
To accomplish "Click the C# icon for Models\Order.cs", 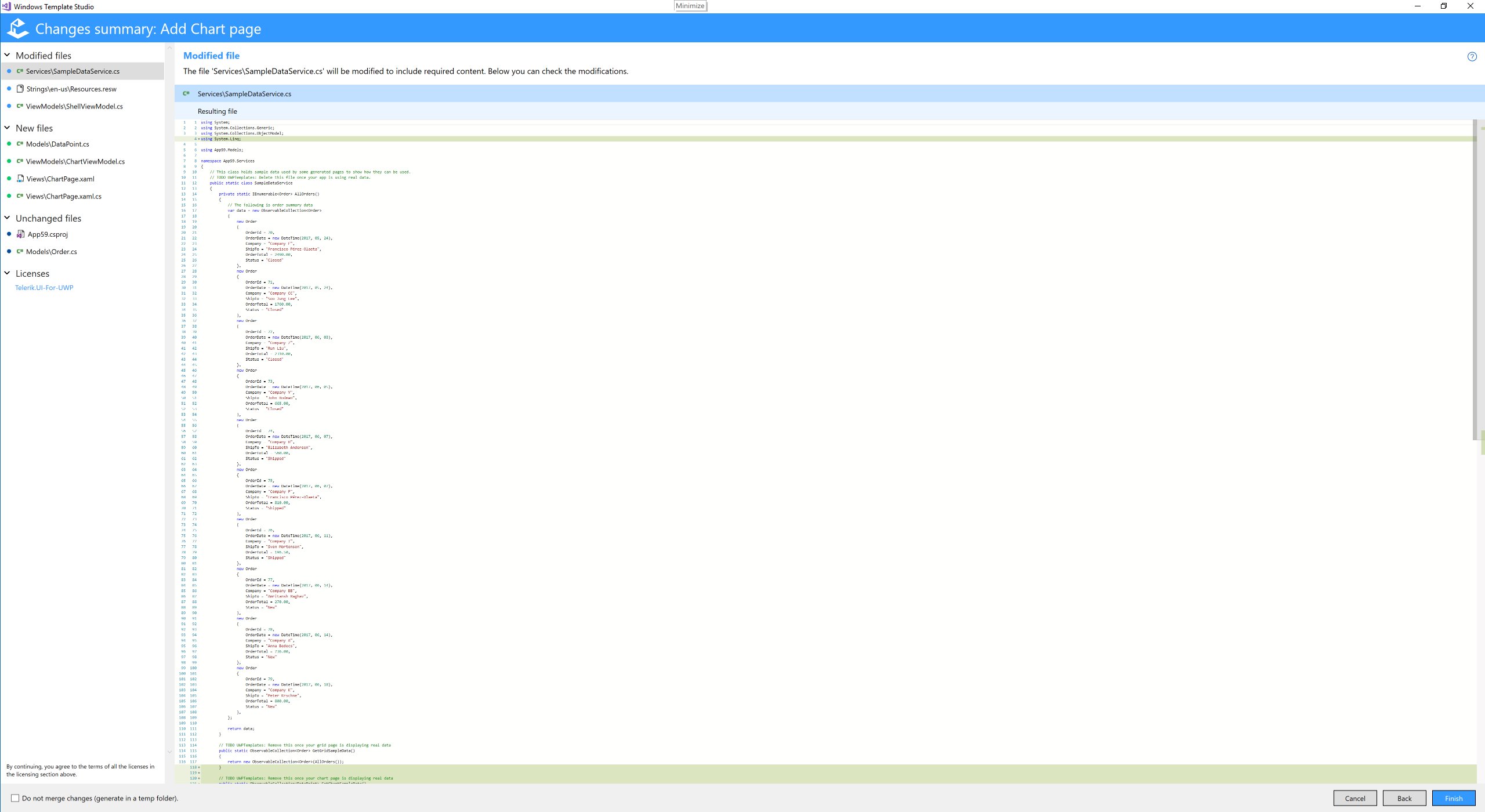I will point(19,251).
